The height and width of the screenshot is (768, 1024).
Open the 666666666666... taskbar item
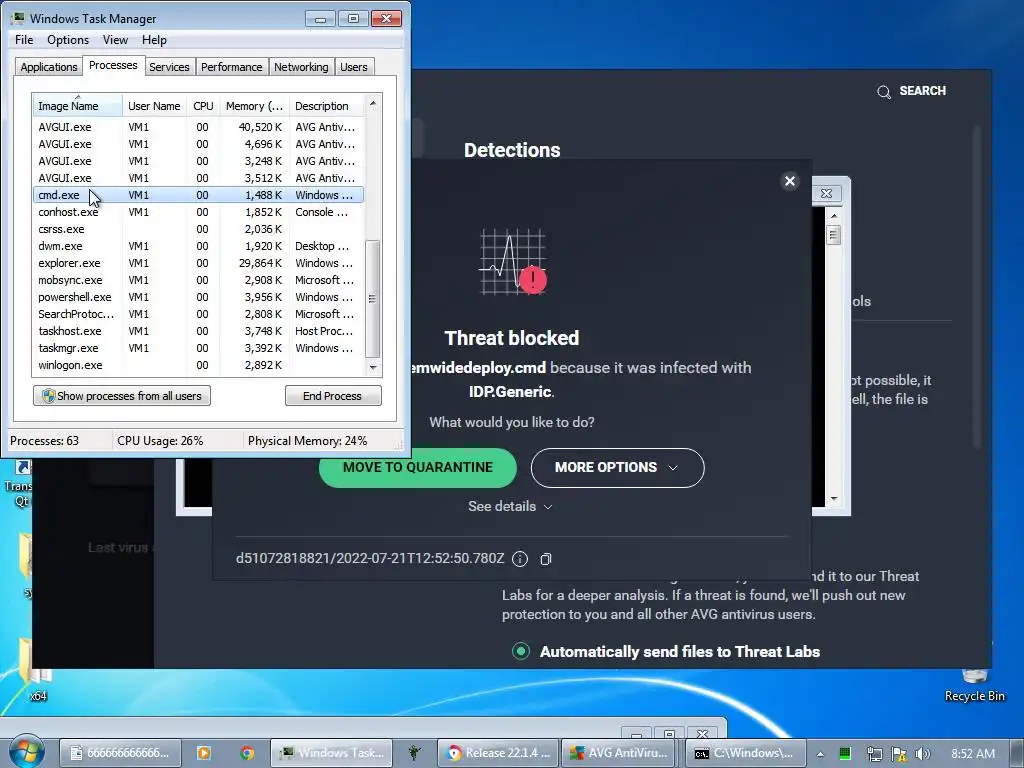(x=120, y=753)
